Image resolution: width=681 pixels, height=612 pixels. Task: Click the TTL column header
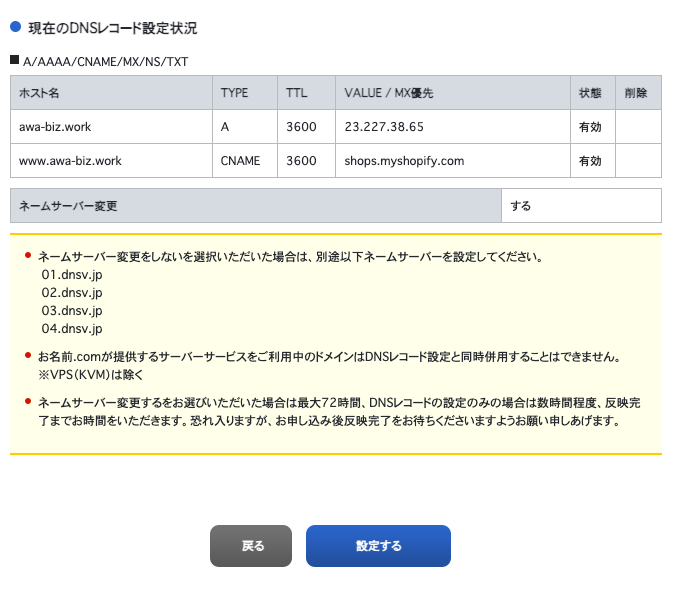(x=306, y=93)
